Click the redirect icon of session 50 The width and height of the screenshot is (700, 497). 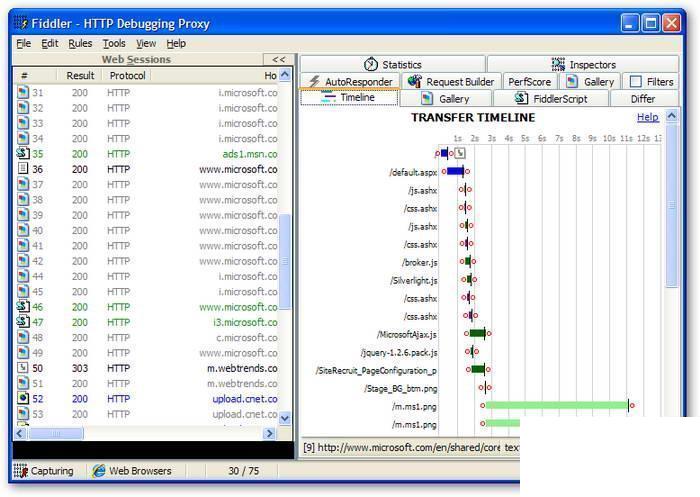[23, 368]
